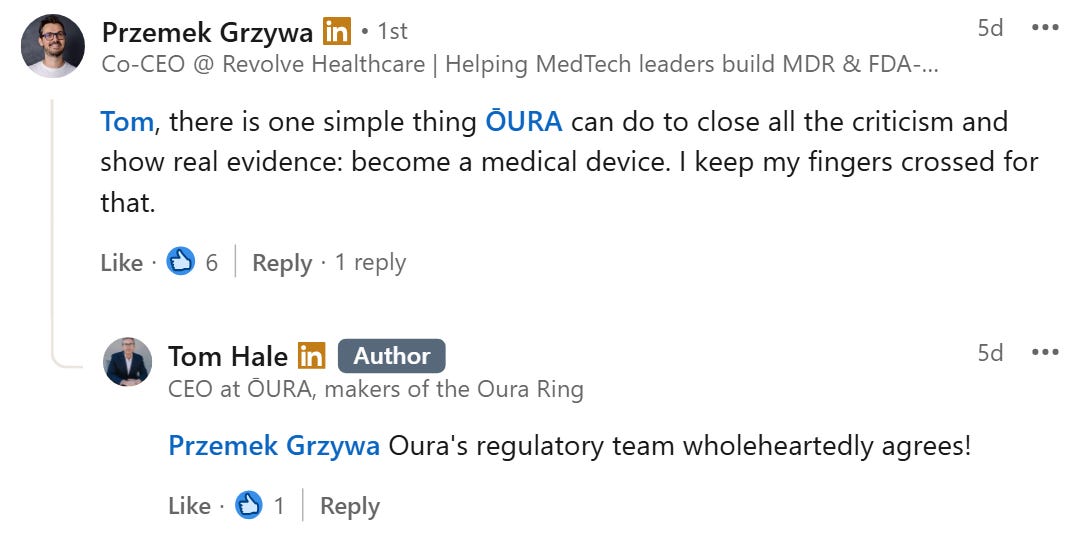Viewport: 1087px width, 545px height.
Task: Like Tom Hale's reply
Action: (x=189, y=505)
